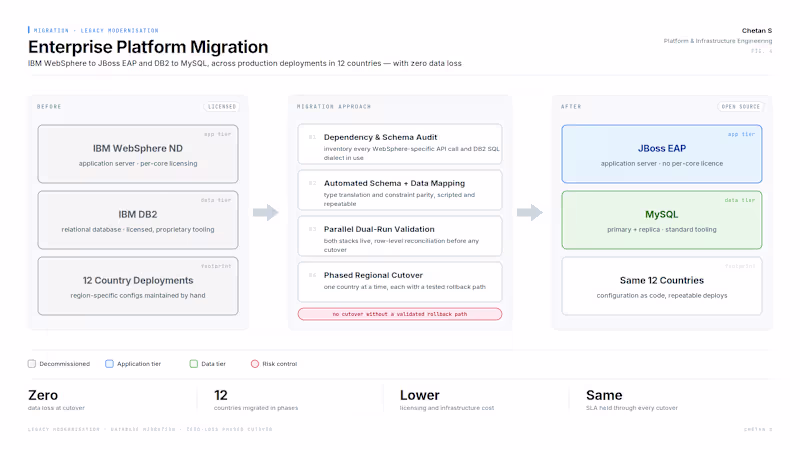Click the 'Zero' data loss statistic
This screenshot has height=450, width=800.
pos(43,395)
